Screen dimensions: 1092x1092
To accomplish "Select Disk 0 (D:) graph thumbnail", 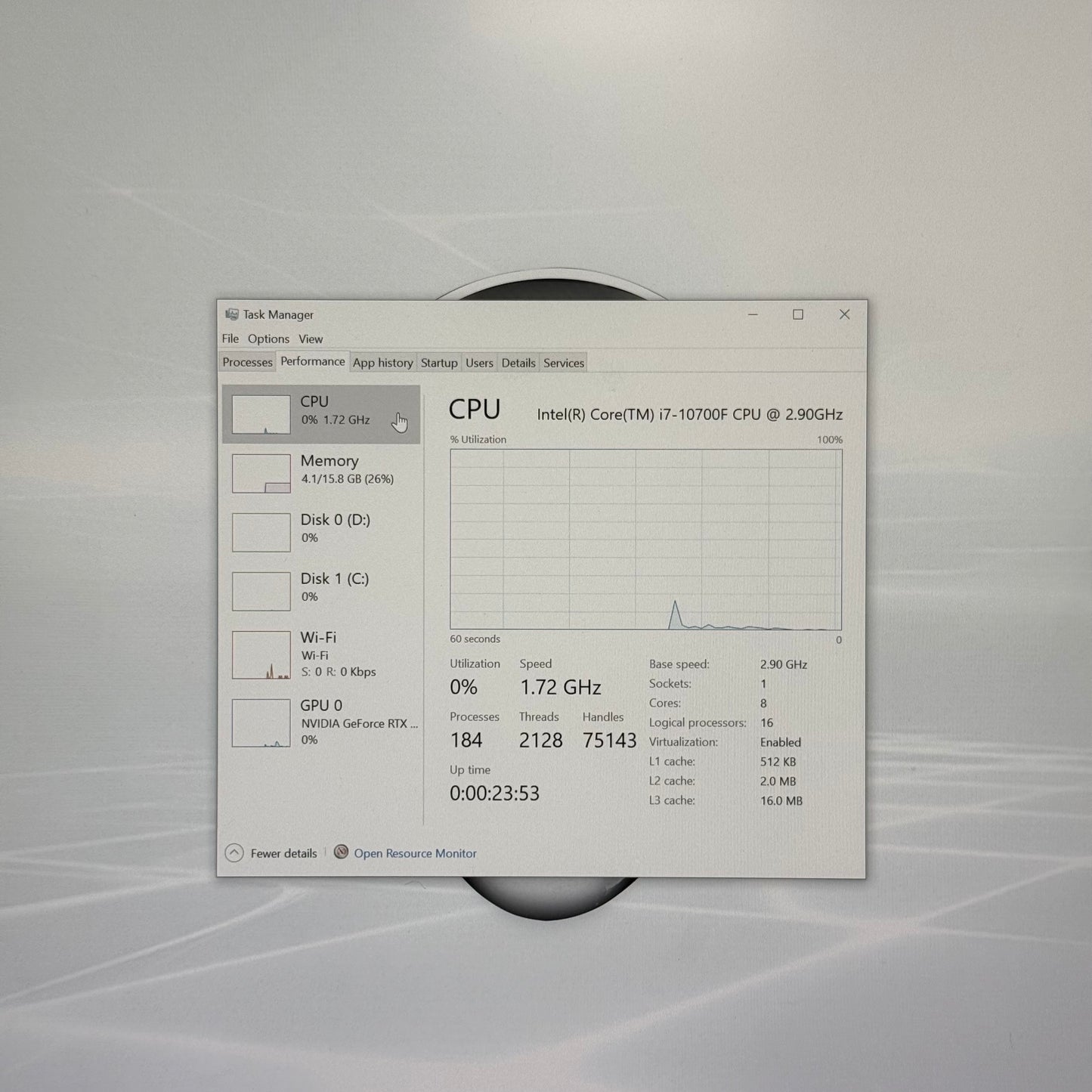I will [261, 532].
